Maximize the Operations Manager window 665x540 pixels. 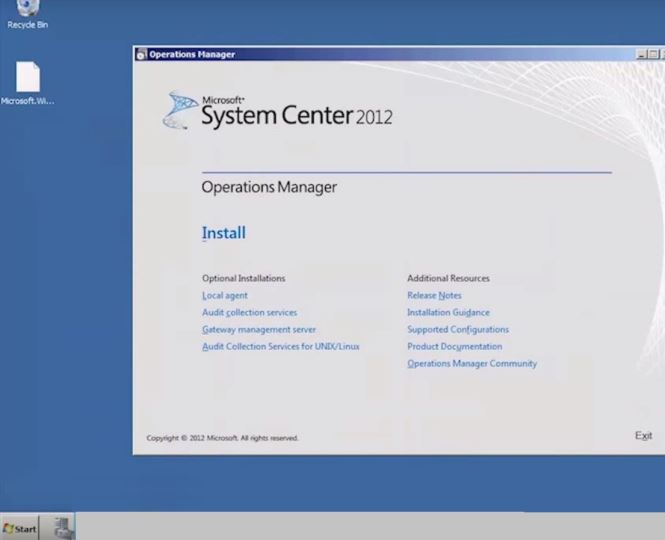[654, 54]
